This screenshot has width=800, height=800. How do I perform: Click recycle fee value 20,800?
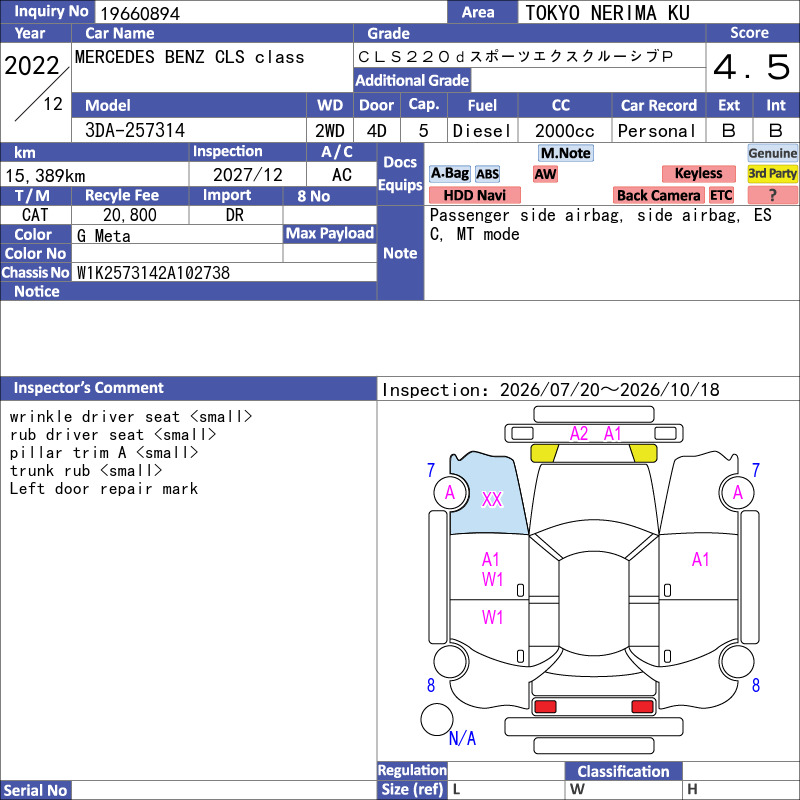[130, 215]
